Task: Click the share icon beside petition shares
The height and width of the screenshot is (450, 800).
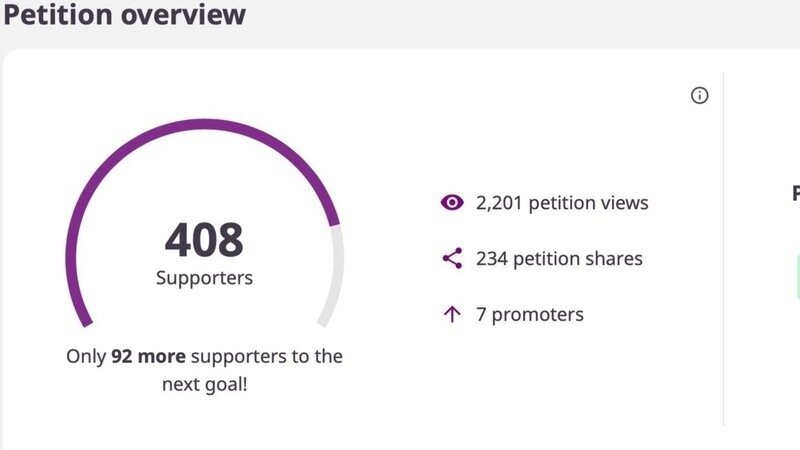Action: [x=452, y=259]
